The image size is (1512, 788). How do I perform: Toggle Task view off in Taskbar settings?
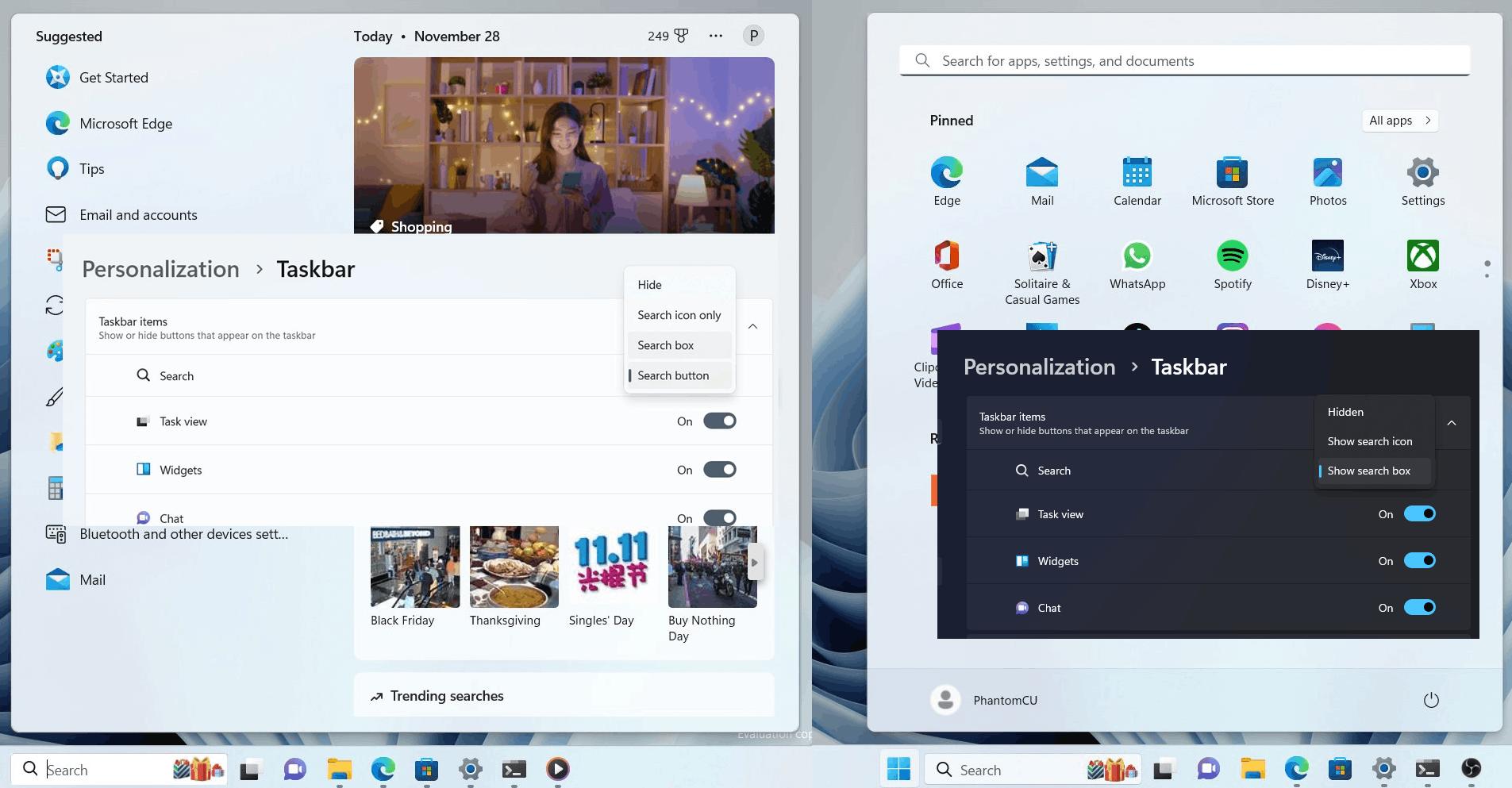(719, 421)
